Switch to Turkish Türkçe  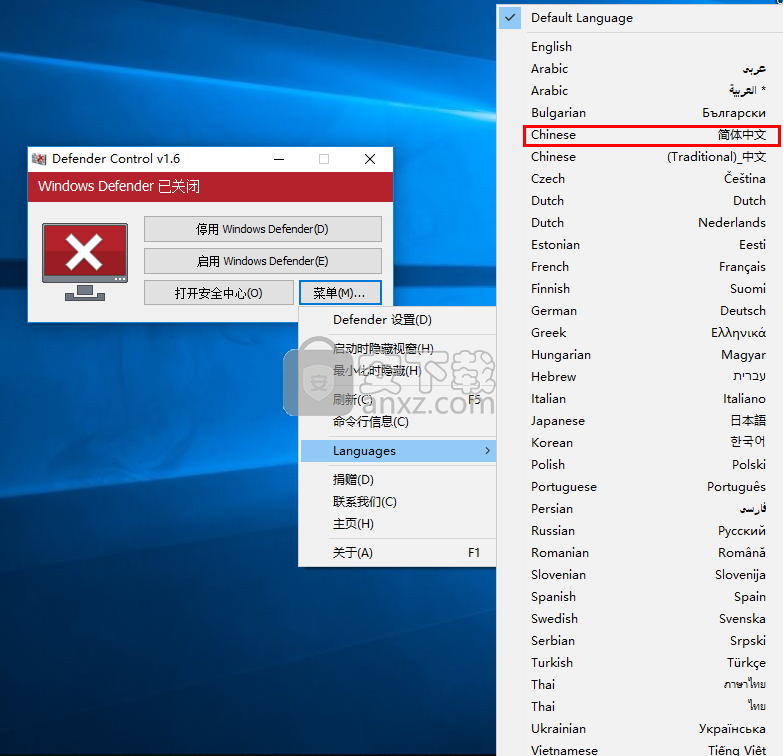click(641, 663)
